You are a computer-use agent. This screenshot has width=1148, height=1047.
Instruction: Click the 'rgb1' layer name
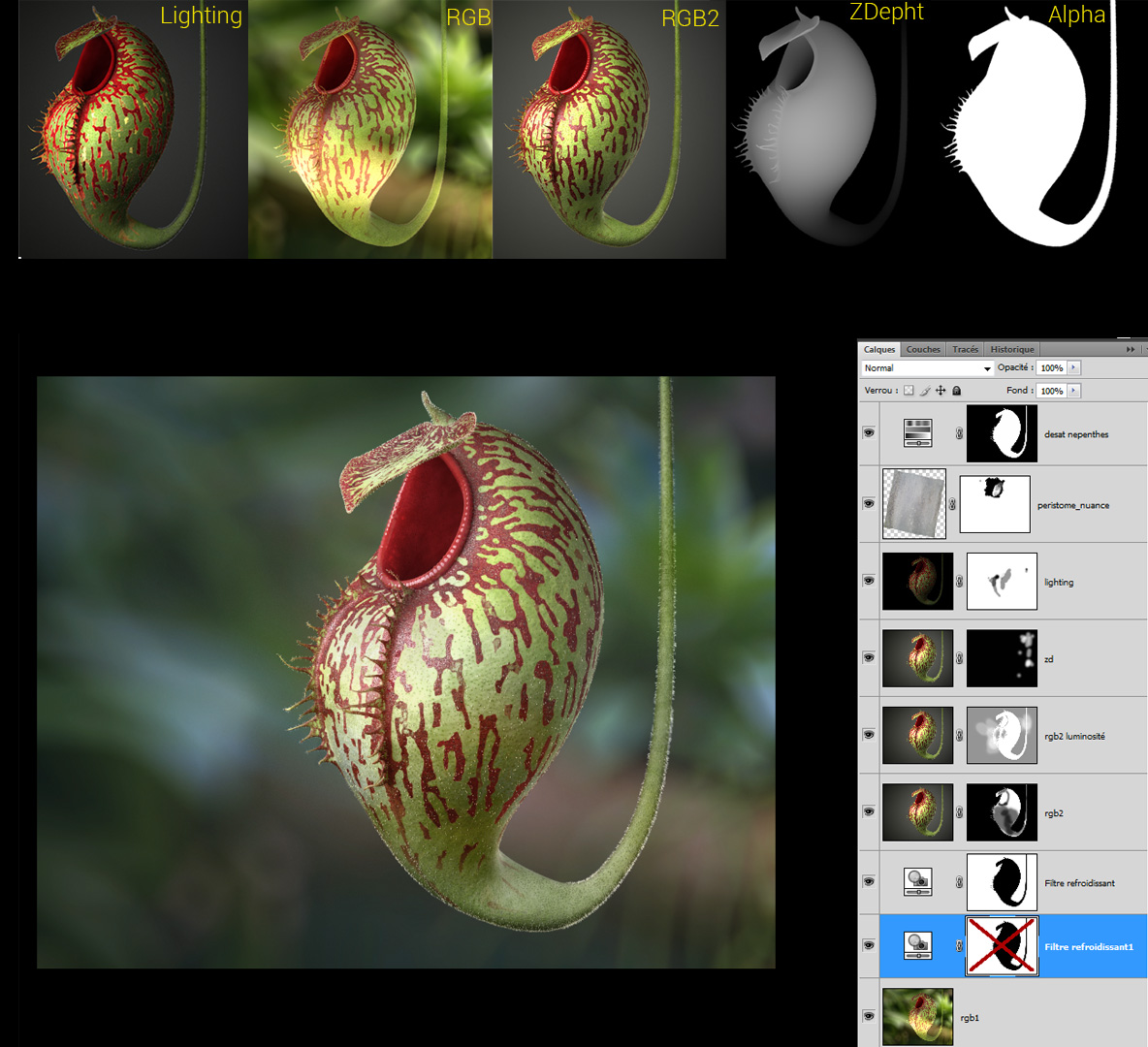tap(970, 1018)
